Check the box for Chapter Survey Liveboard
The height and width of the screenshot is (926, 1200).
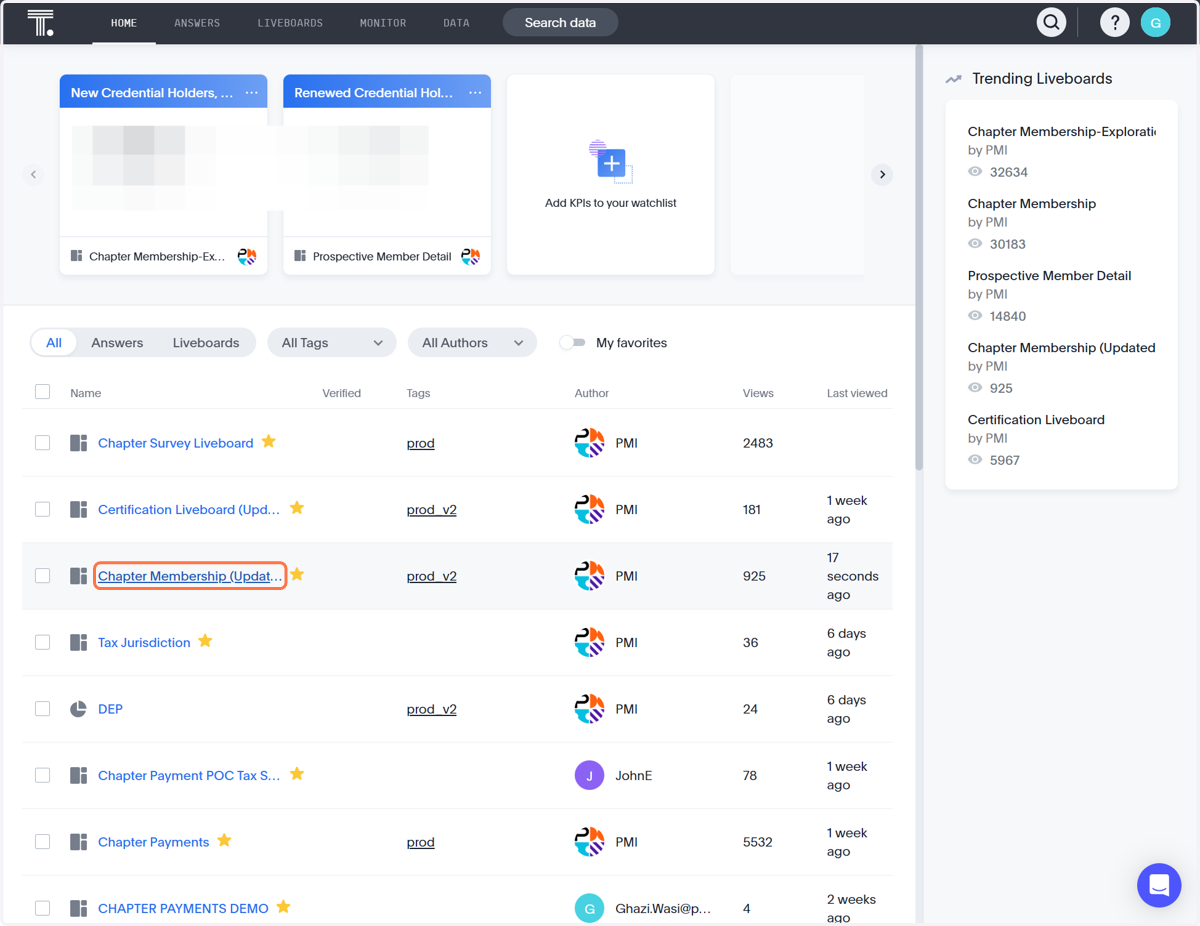(x=42, y=442)
